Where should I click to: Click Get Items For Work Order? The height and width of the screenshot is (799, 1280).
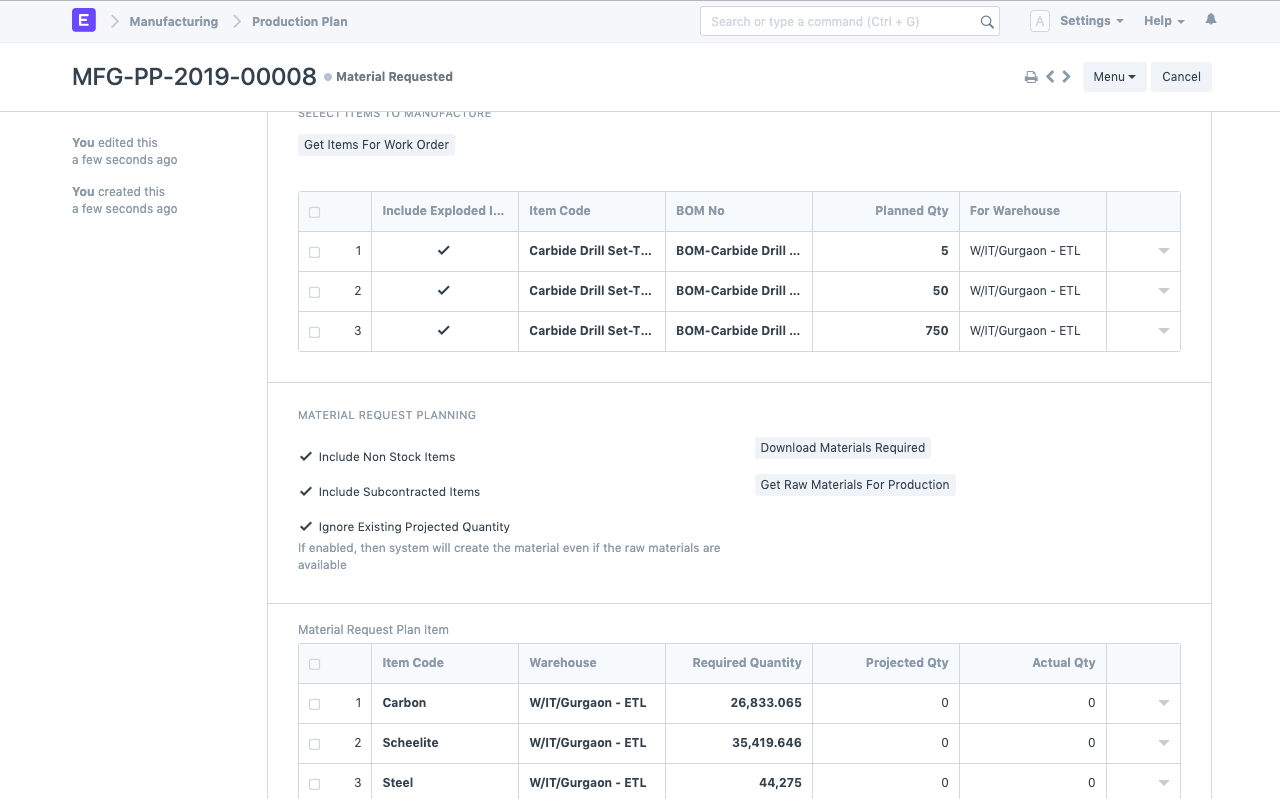(x=376, y=145)
